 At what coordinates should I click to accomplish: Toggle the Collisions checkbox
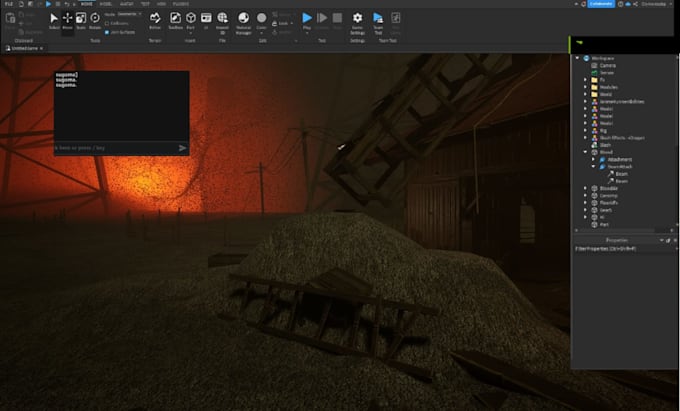pyautogui.click(x=107, y=23)
